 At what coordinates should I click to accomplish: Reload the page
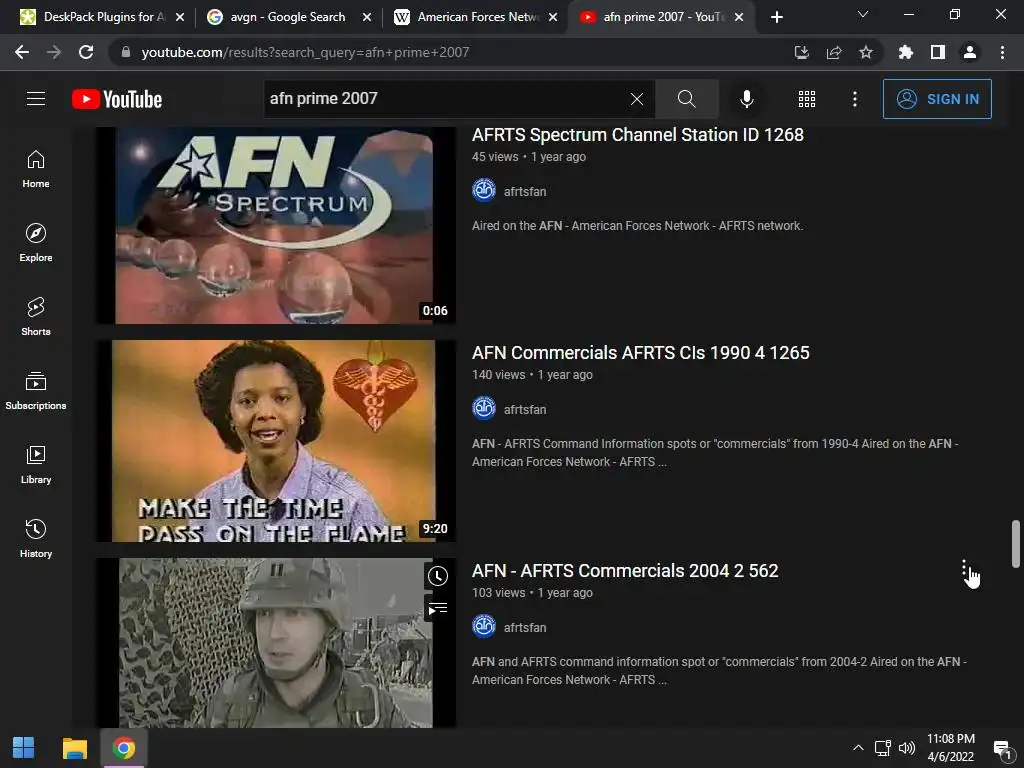click(x=86, y=52)
